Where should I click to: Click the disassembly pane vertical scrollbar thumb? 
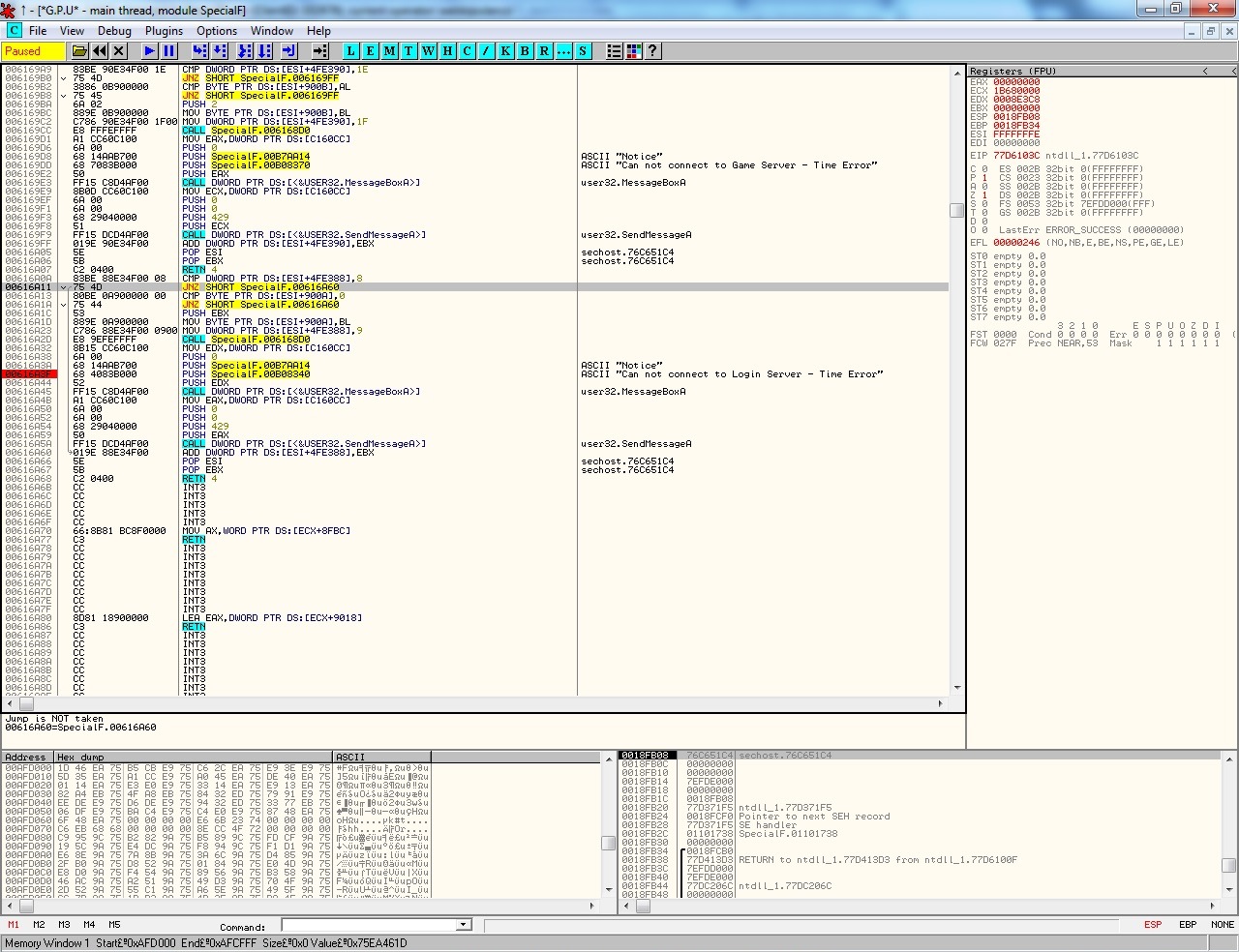pyautogui.click(x=956, y=210)
